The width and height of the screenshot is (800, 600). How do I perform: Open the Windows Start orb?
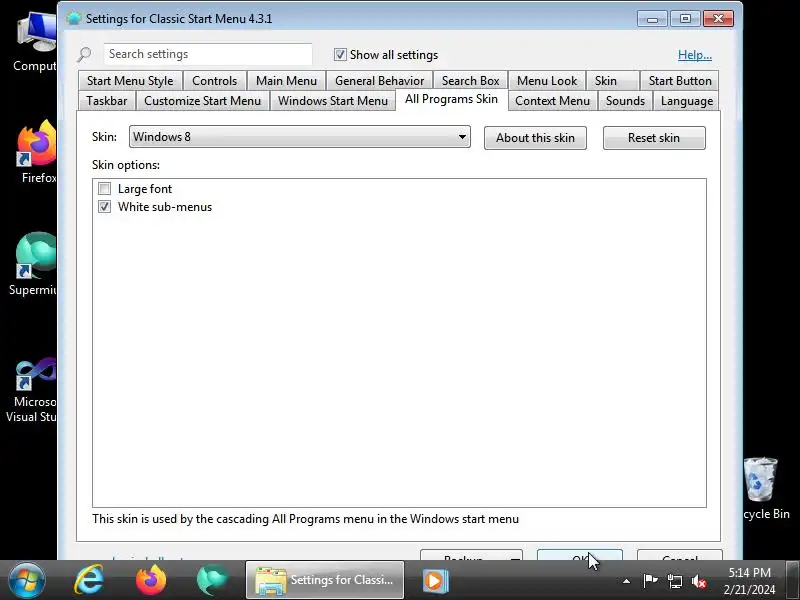click(27, 580)
